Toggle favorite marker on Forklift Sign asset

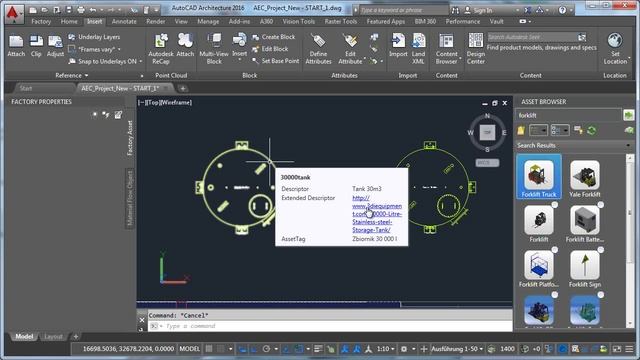point(600,250)
